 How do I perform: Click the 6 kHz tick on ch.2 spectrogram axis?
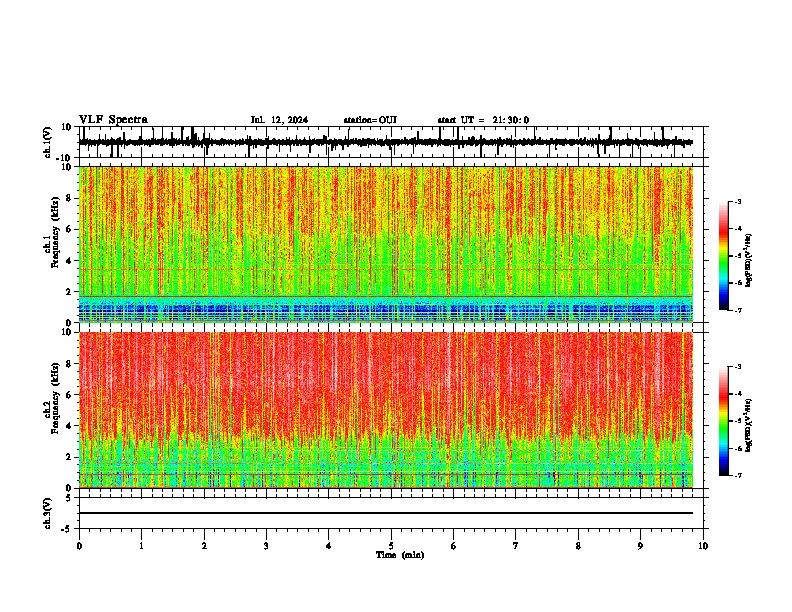pos(69,394)
